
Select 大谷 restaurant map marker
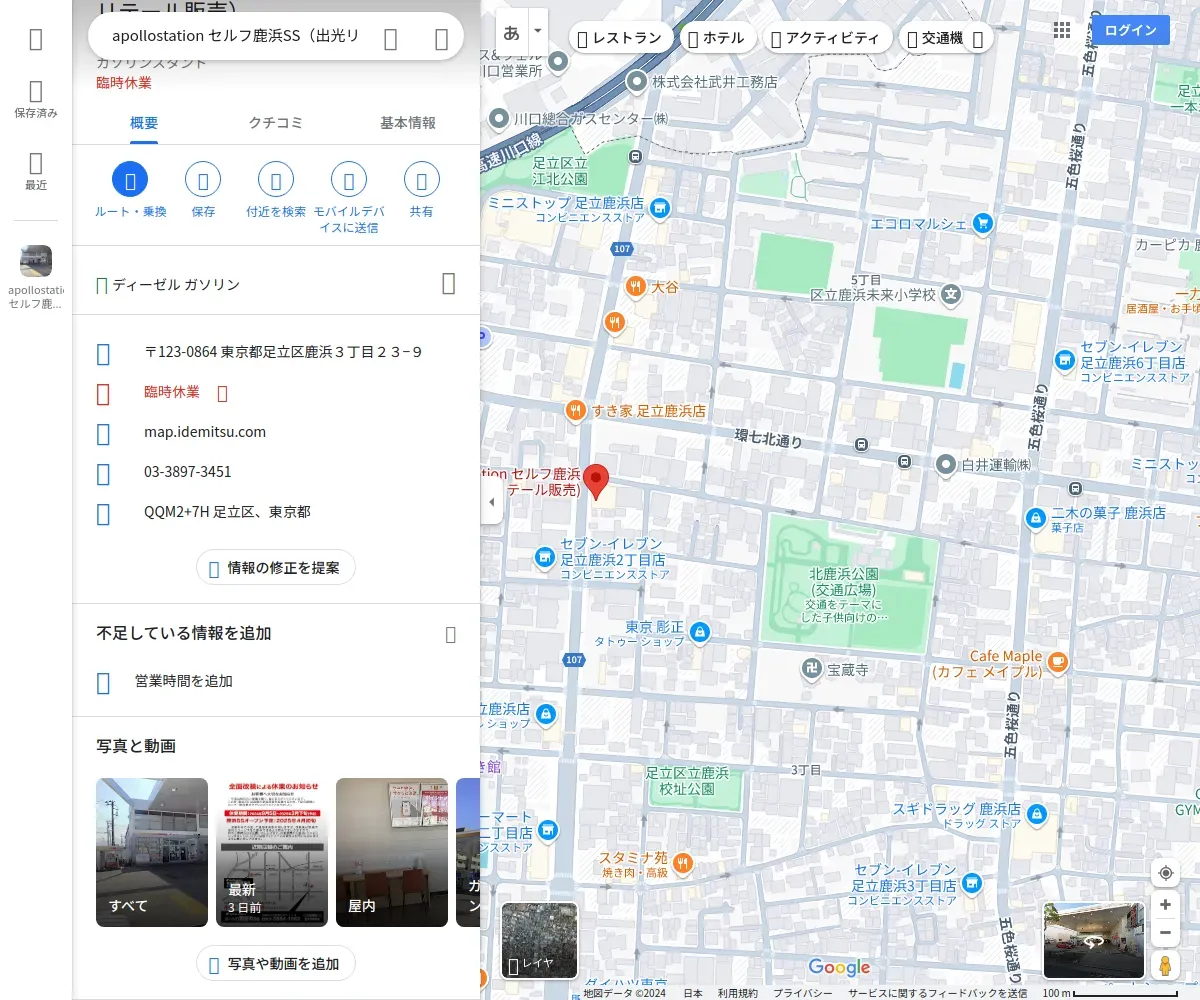(635, 287)
